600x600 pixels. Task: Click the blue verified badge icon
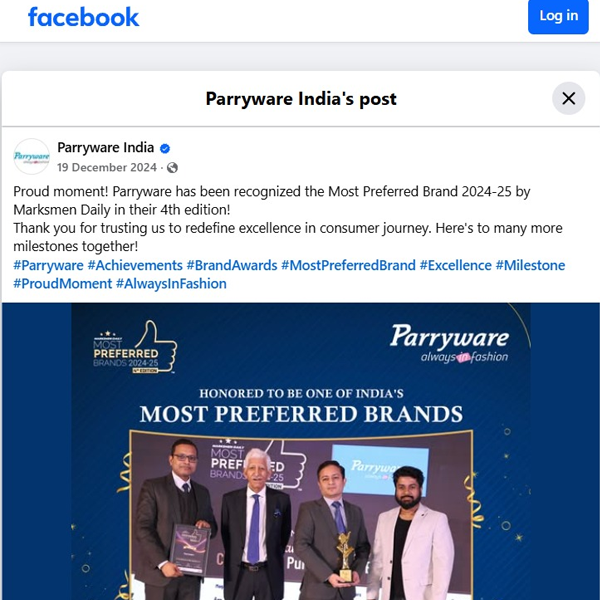[165, 148]
